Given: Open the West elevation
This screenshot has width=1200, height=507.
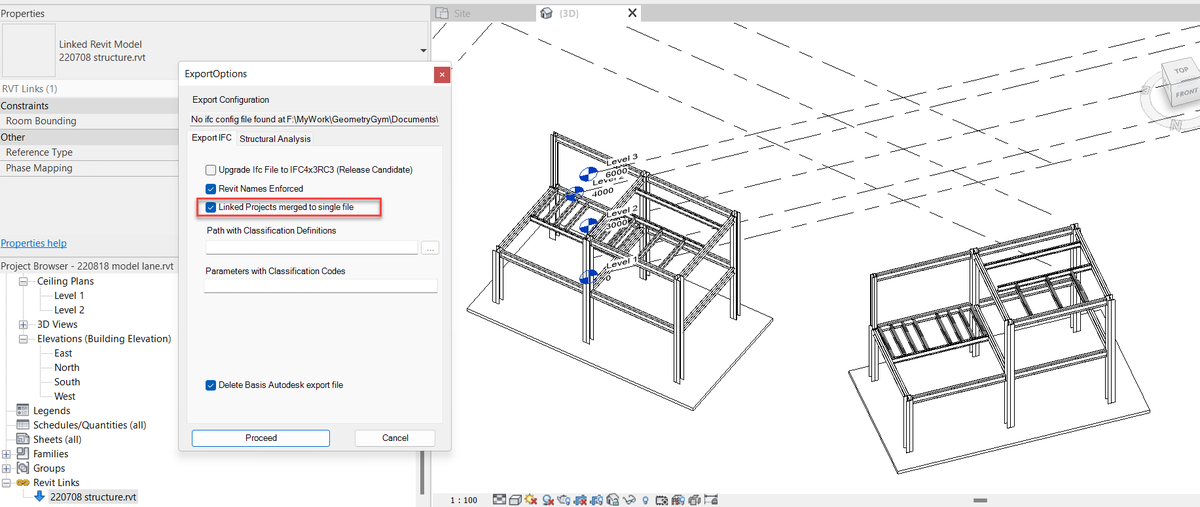Looking at the screenshot, I should pos(65,396).
